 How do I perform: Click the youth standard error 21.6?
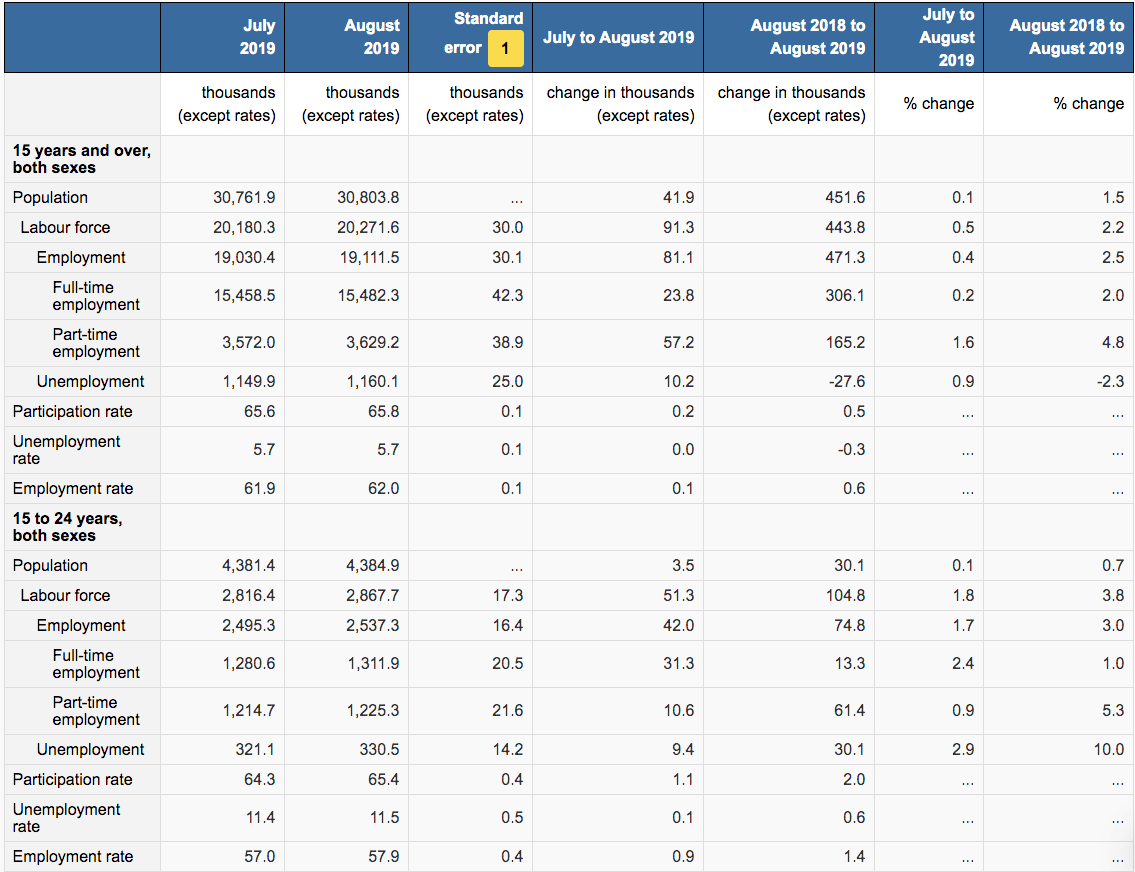click(507, 711)
